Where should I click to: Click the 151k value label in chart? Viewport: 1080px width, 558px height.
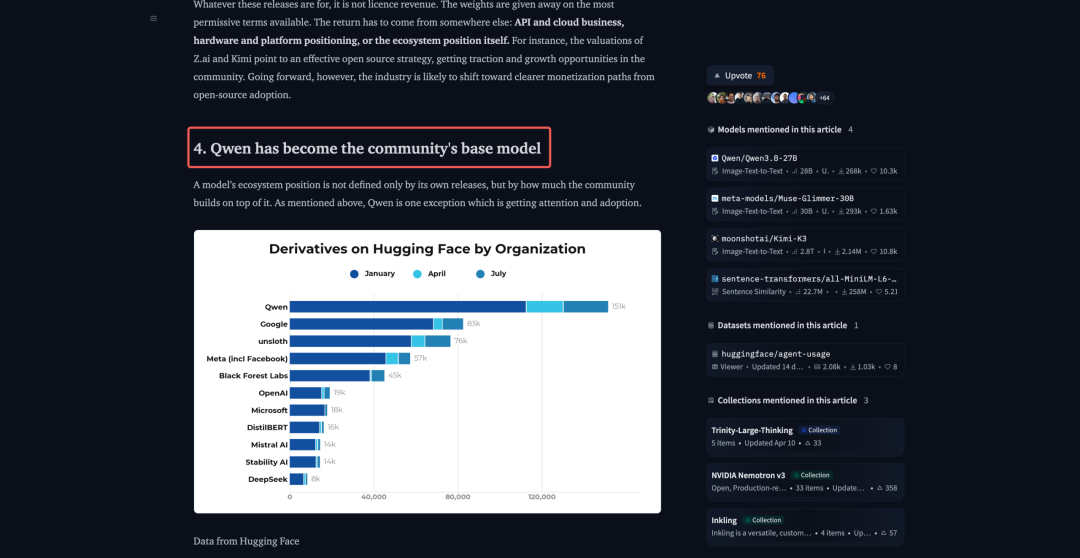click(x=619, y=307)
